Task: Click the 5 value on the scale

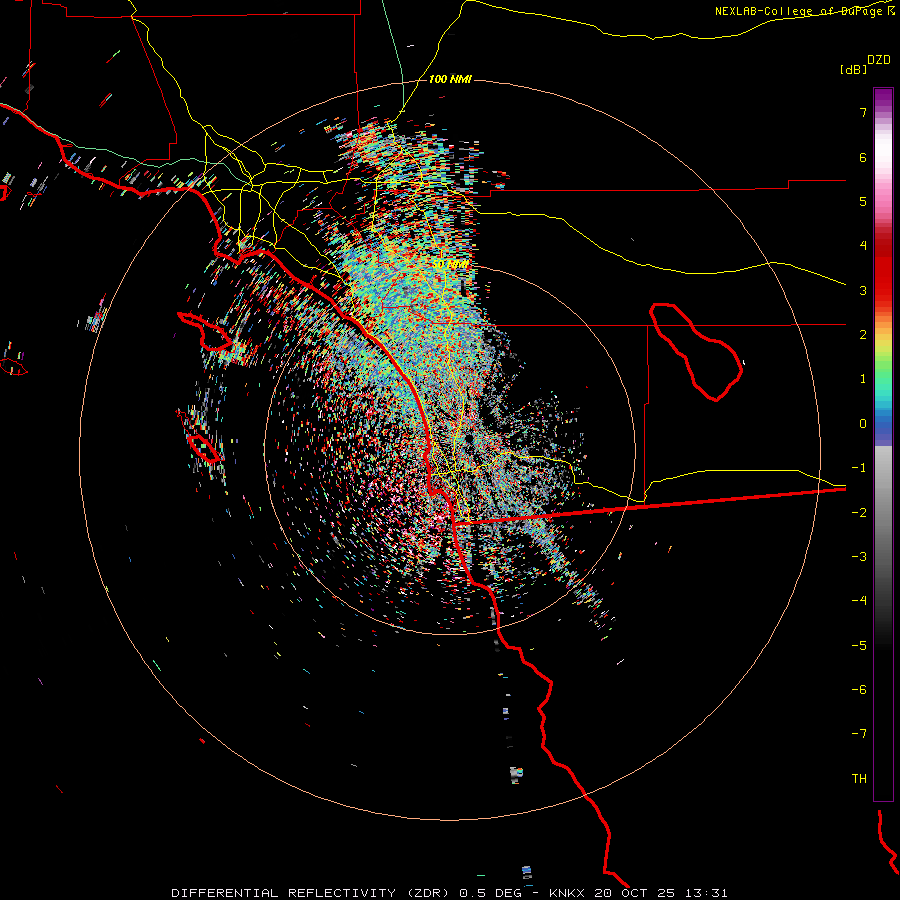Action: (x=863, y=201)
